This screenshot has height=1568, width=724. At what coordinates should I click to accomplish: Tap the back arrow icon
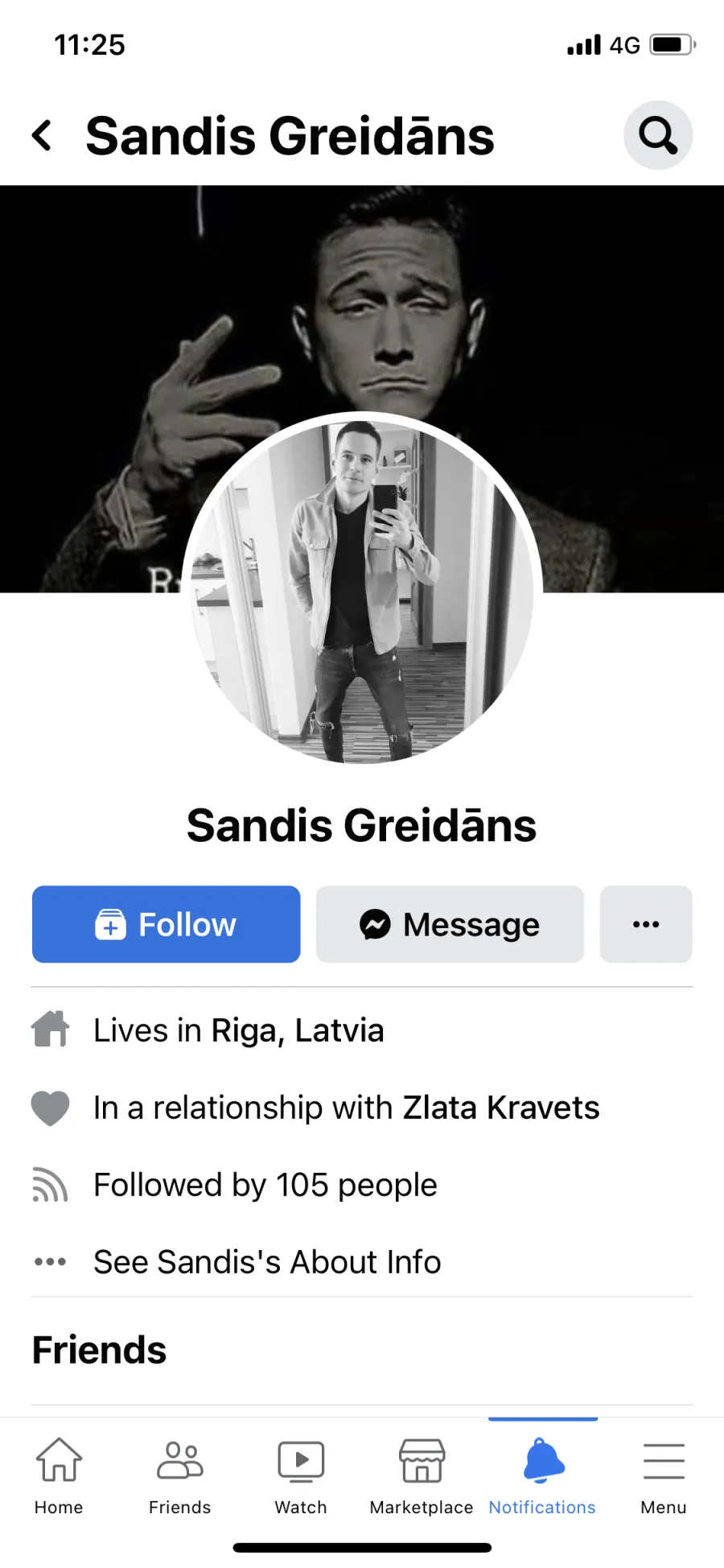point(42,135)
